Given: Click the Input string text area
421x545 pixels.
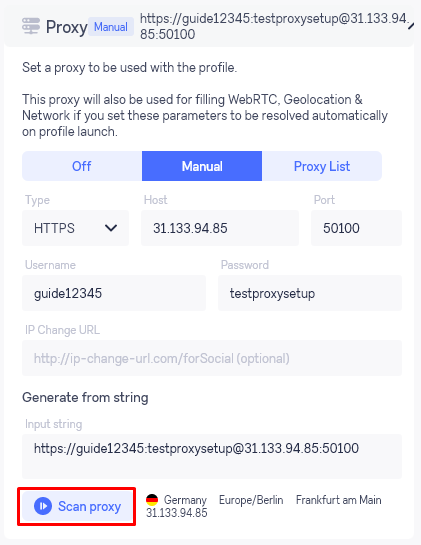Looking at the screenshot, I should pyautogui.click(x=212, y=456).
